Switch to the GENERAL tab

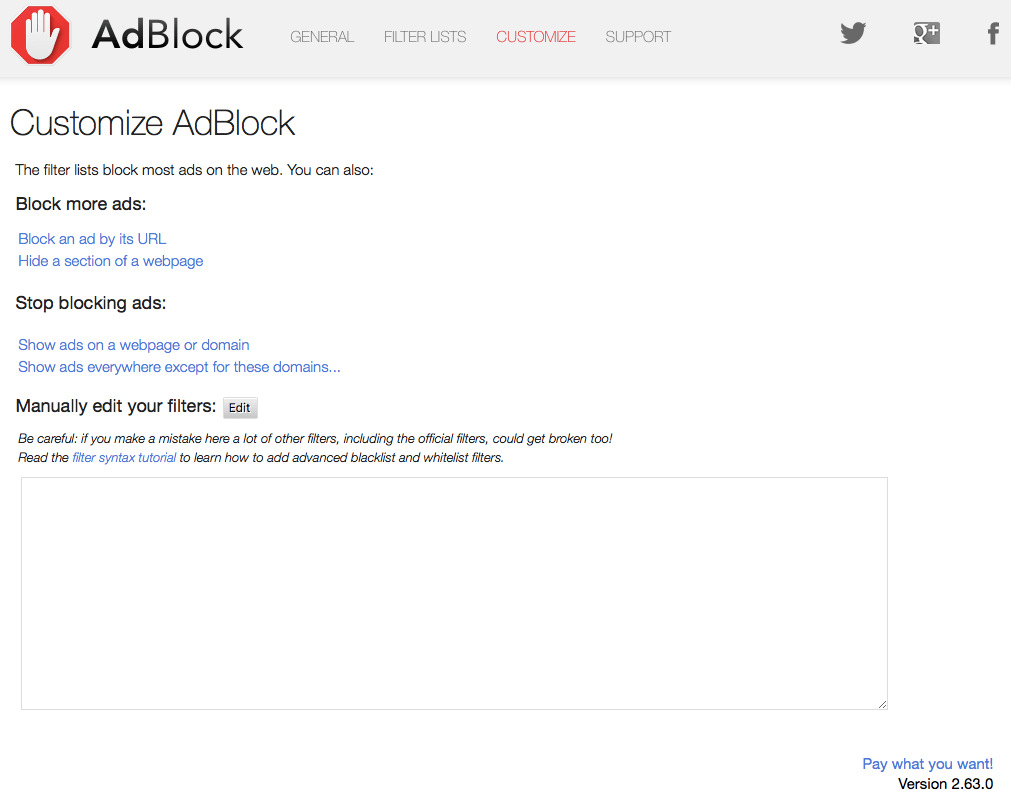tap(322, 37)
